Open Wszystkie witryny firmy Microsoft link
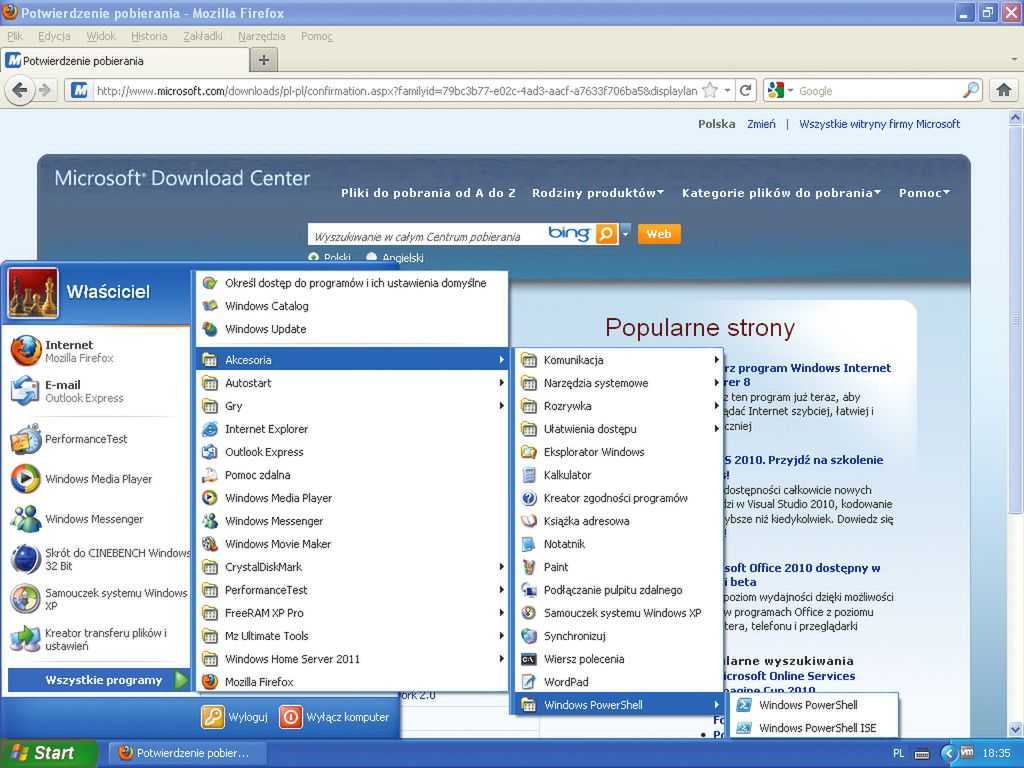 point(880,123)
